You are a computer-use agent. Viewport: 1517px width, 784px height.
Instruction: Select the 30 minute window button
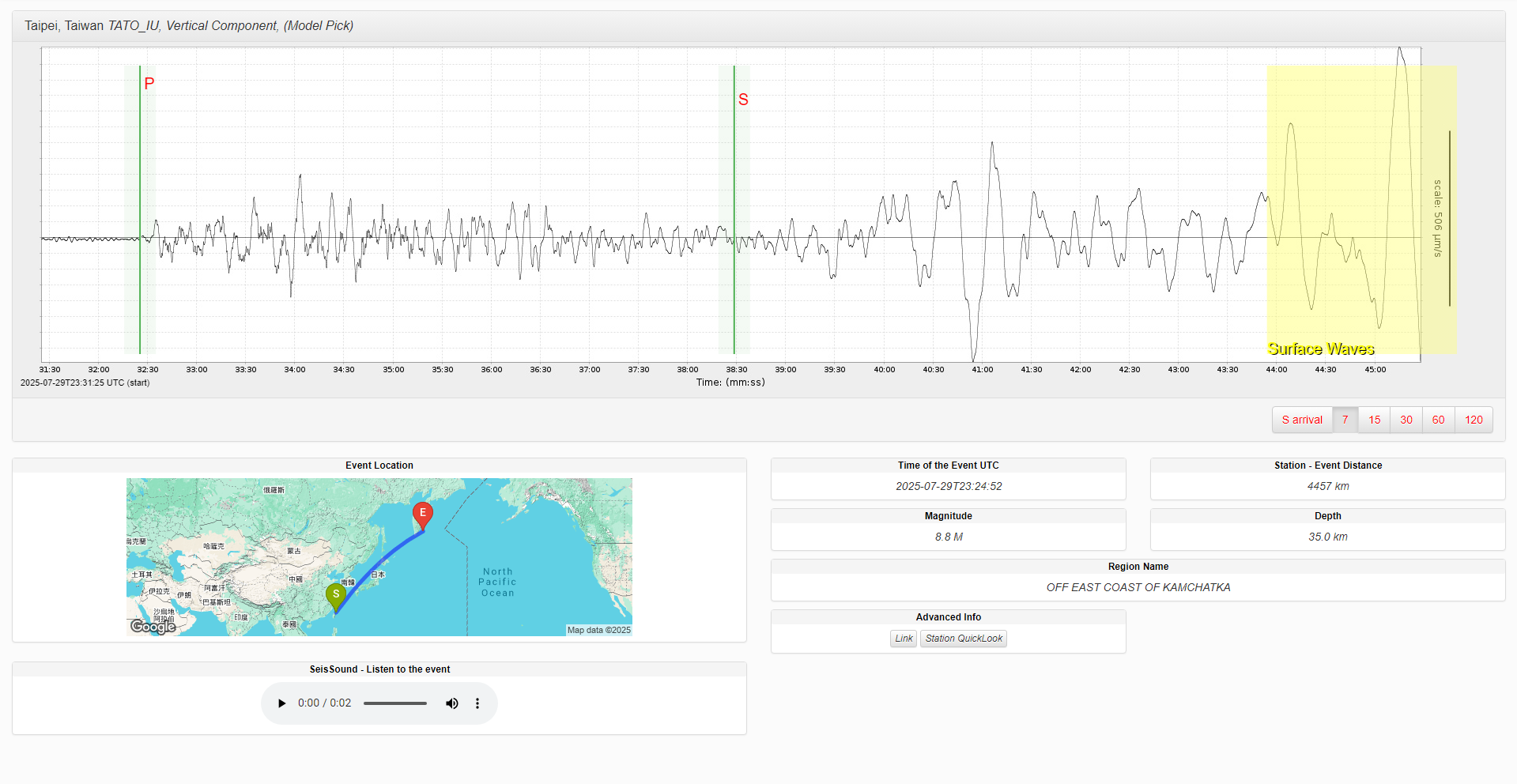1406,420
